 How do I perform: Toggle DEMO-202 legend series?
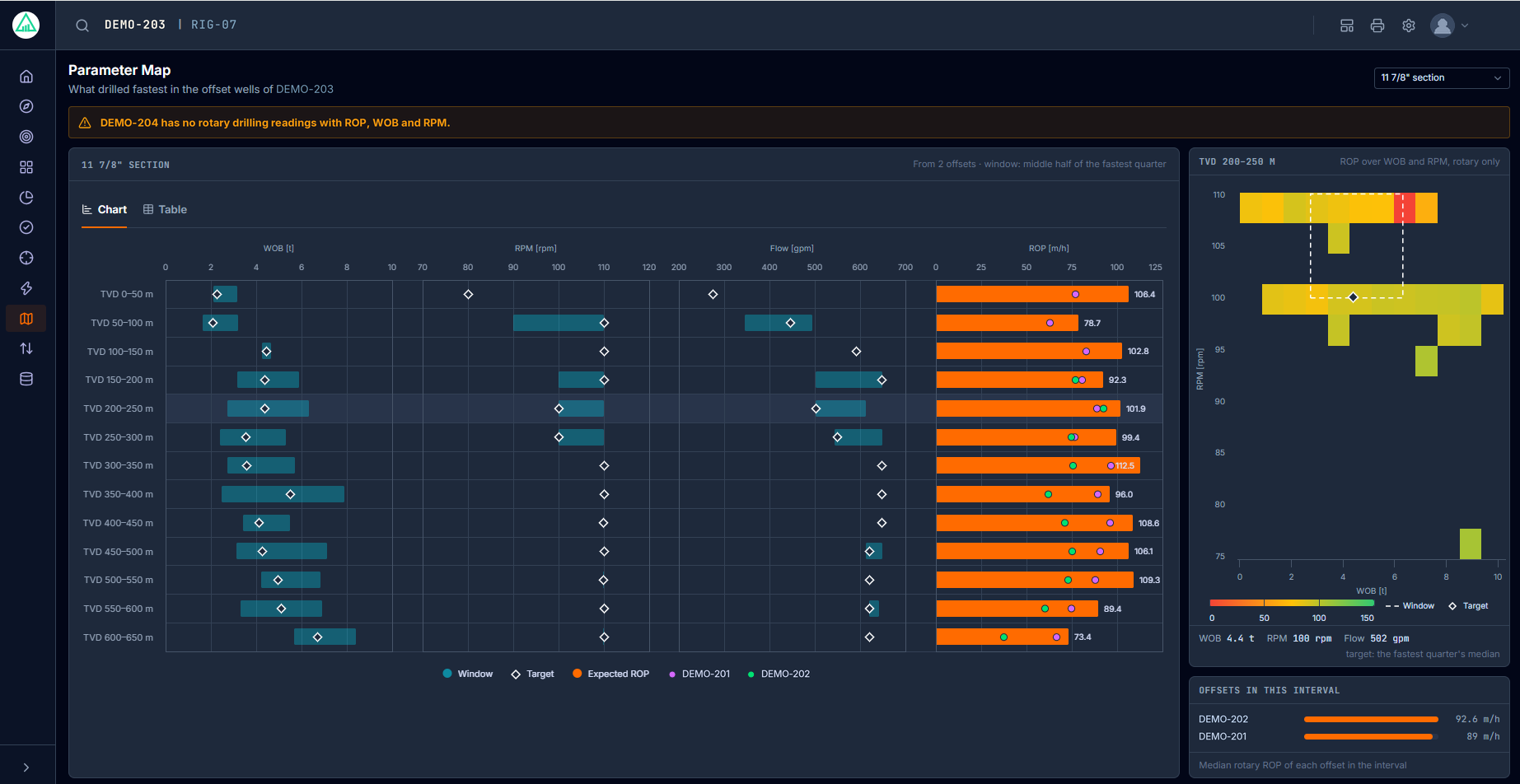click(x=779, y=674)
